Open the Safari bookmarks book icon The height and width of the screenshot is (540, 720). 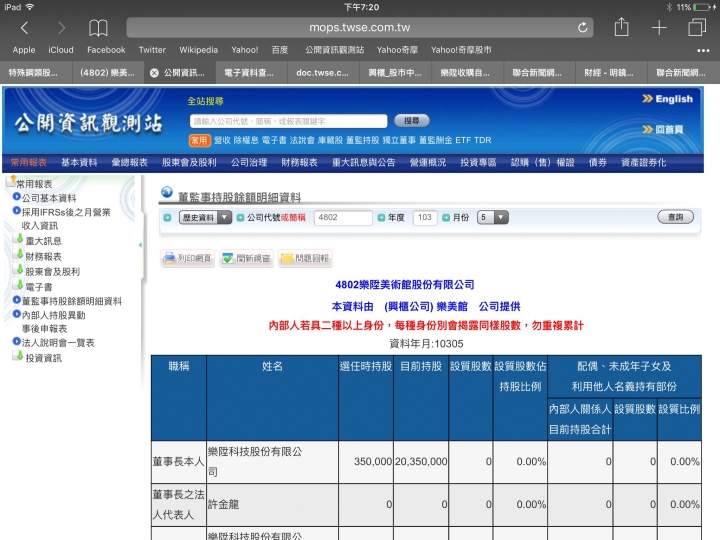click(x=98, y=27)
